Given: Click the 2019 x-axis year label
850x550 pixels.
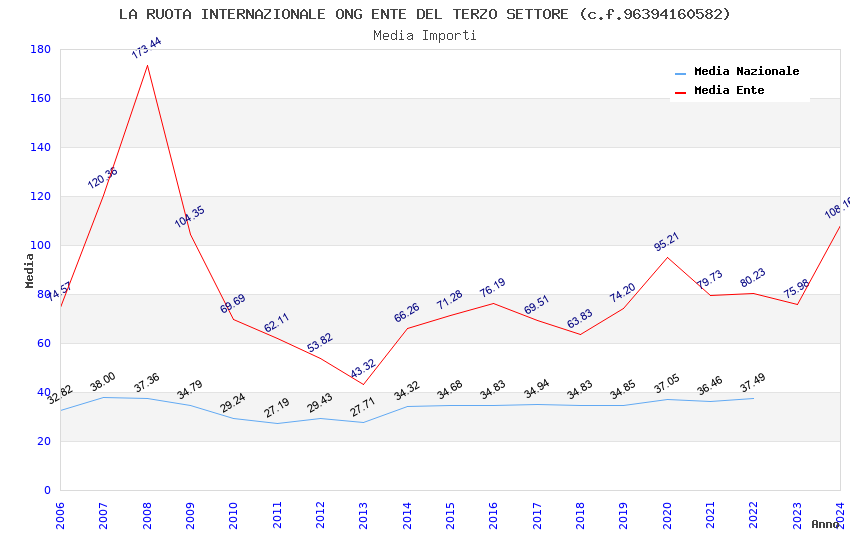Looking at the screenshot, I should tap(623, 515).
